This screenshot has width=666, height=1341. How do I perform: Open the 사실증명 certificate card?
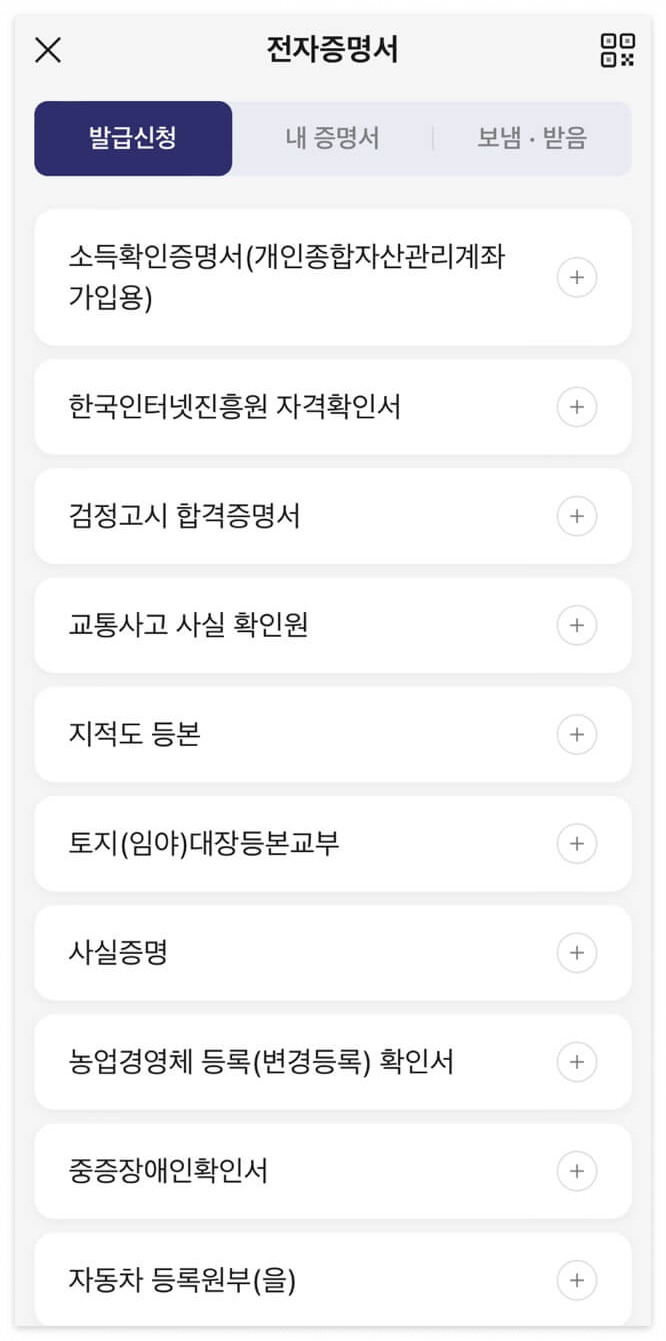coord(280,952)
